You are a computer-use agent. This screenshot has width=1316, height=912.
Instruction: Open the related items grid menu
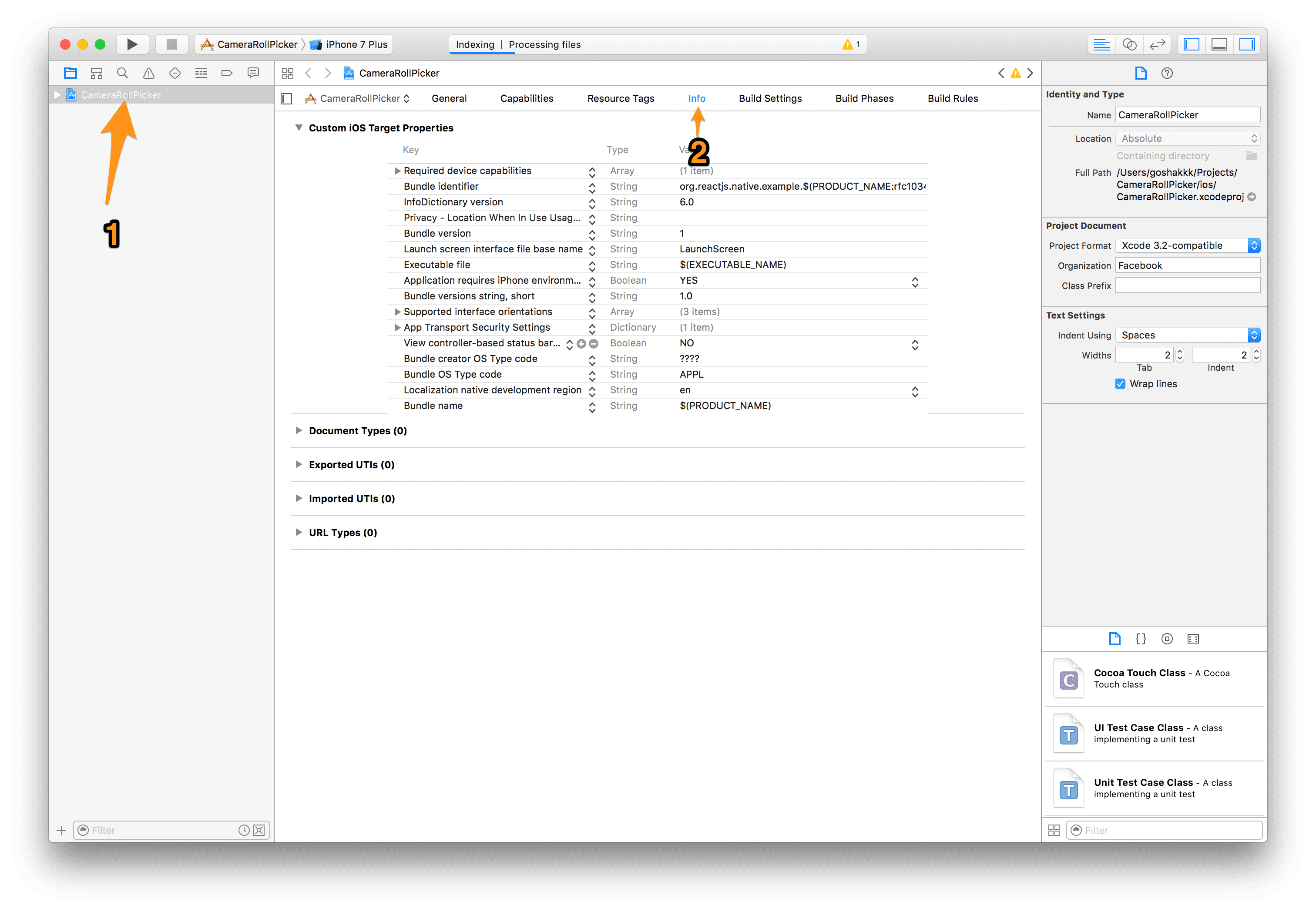tap(287, 73)
